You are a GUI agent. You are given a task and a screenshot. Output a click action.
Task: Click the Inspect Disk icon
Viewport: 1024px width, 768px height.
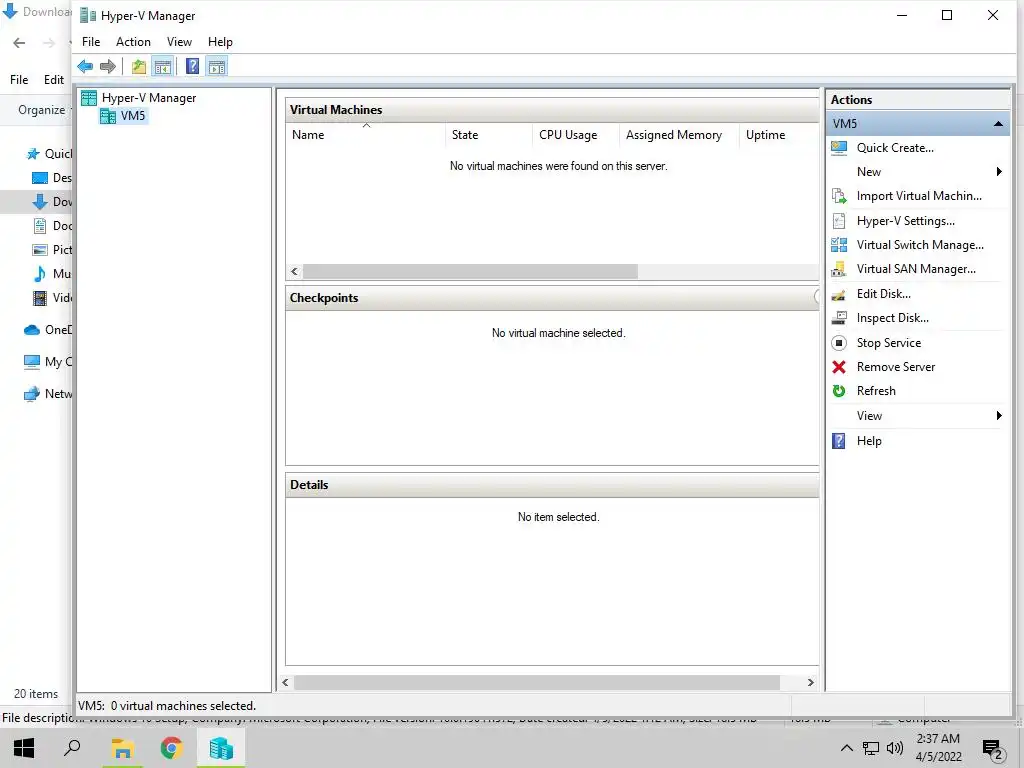(x=839, y=318)
